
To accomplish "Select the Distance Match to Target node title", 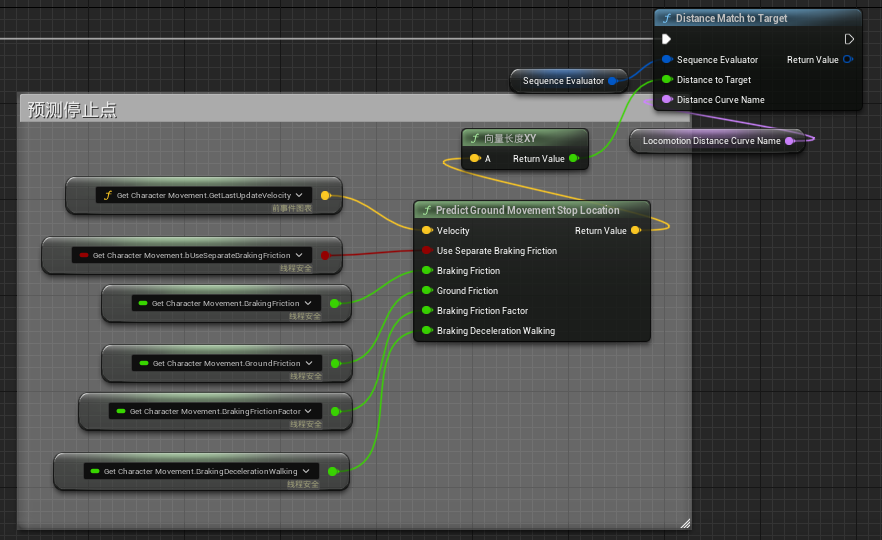I will click(x=731, y=18).
